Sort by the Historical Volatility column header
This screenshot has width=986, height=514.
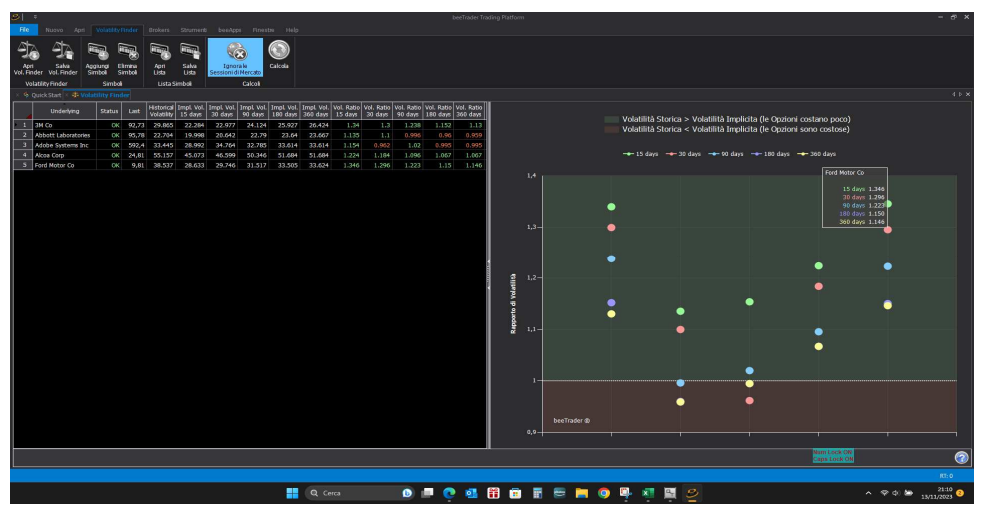tap(161, 111)
